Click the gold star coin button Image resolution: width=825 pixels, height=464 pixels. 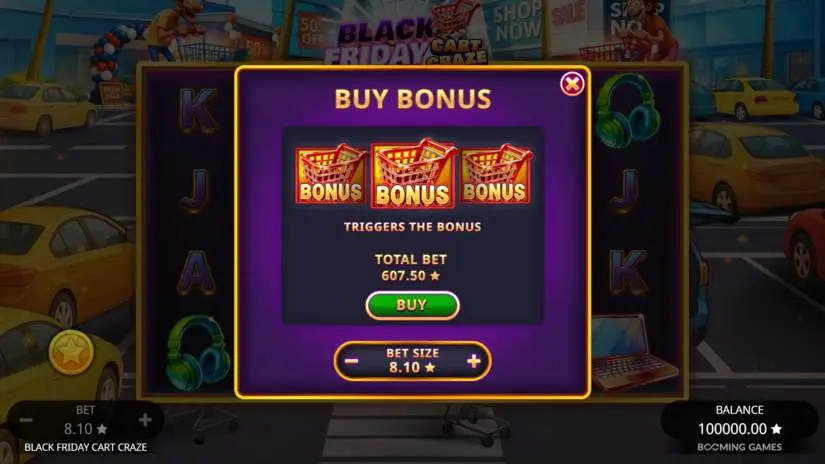point(72,352)
